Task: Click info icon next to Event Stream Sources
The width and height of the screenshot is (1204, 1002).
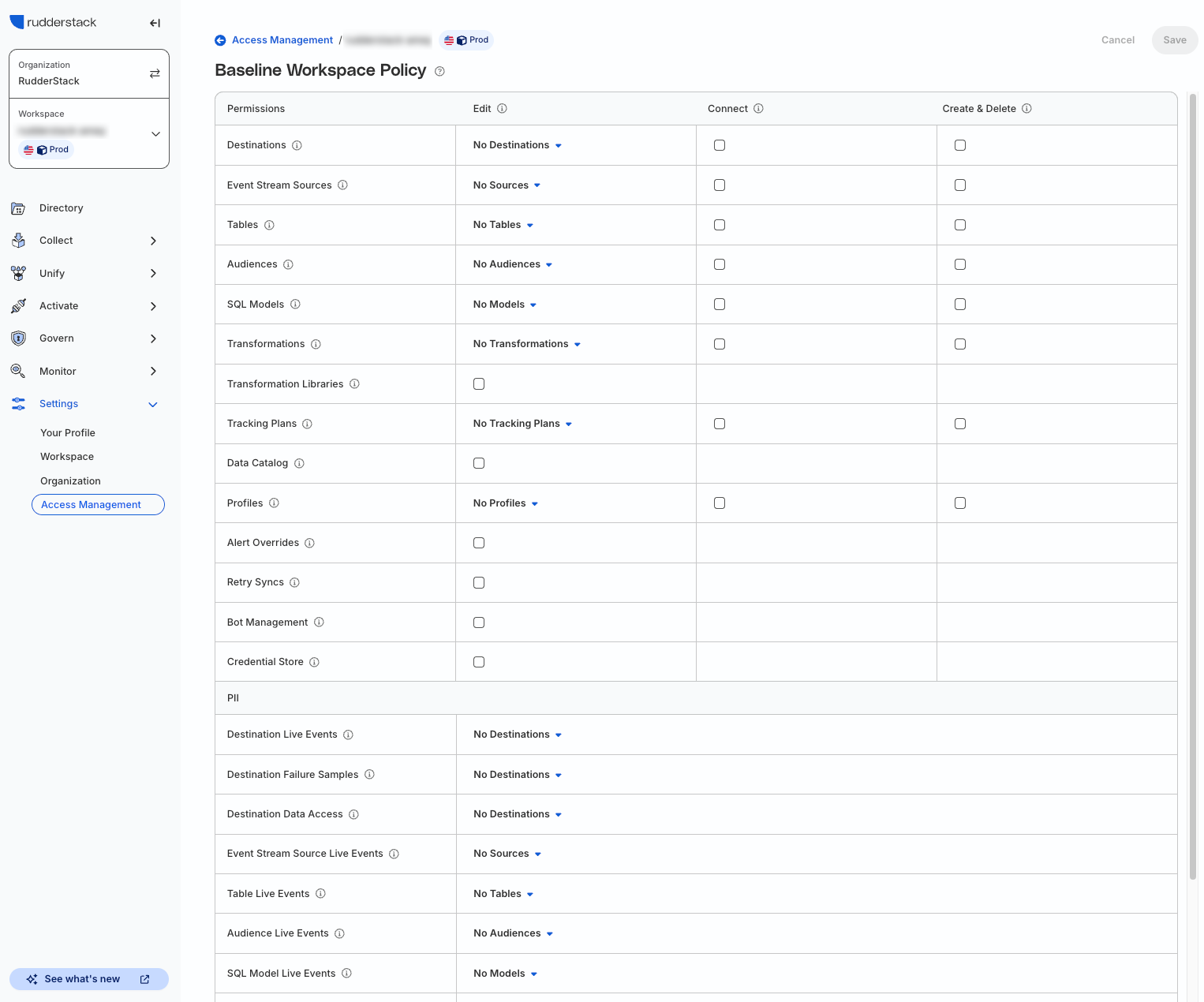Action: (342, 185)
